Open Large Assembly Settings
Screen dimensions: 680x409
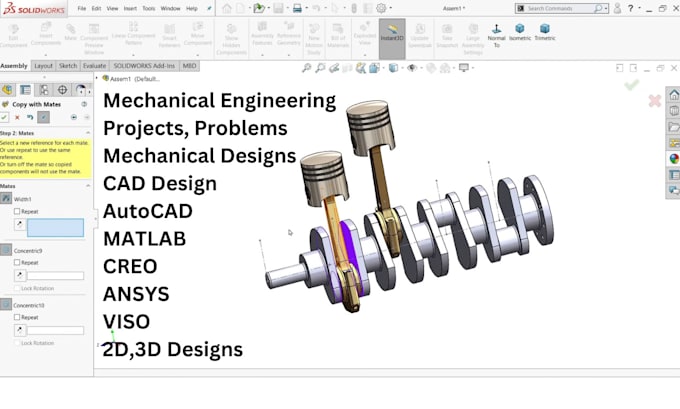coord(473,40)
